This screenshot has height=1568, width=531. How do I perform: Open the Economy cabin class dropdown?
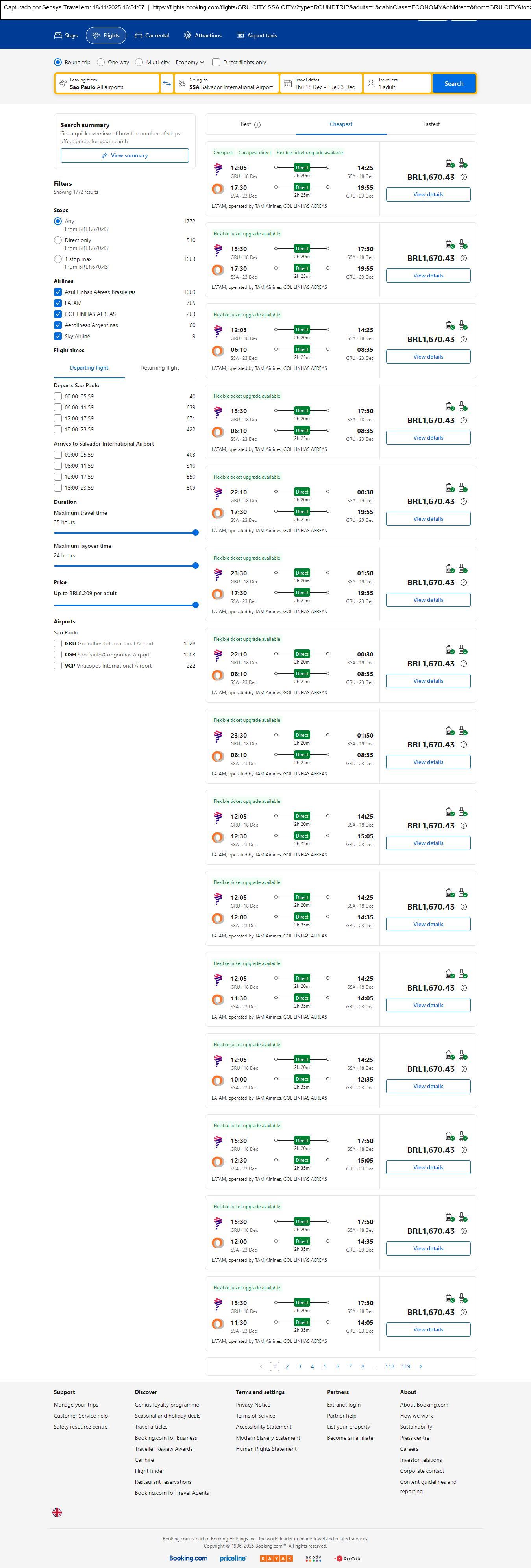pyautogui.click(x=190, y=62)
